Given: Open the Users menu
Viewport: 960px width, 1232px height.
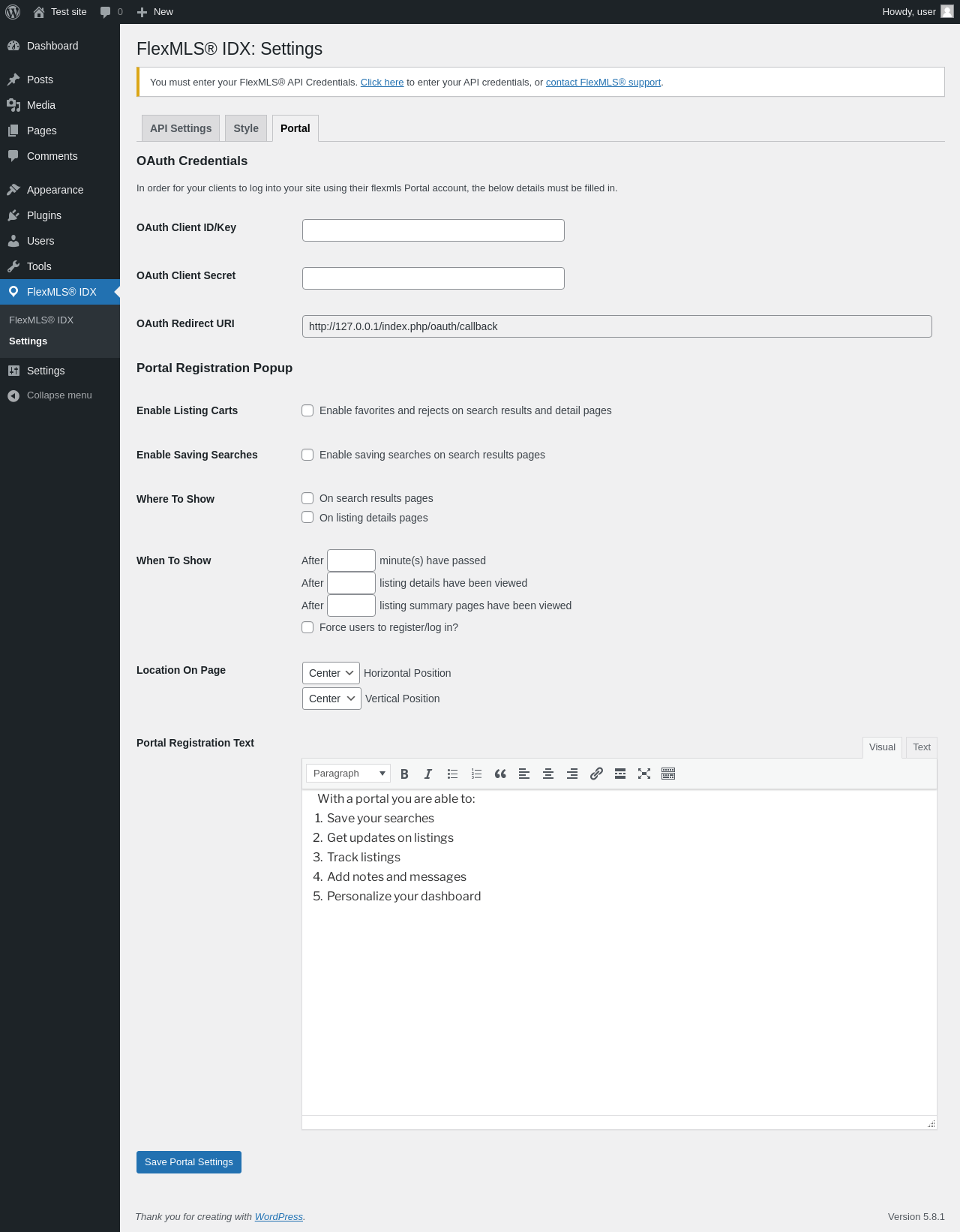Looking at the screenshot, I should pos(60,241).
